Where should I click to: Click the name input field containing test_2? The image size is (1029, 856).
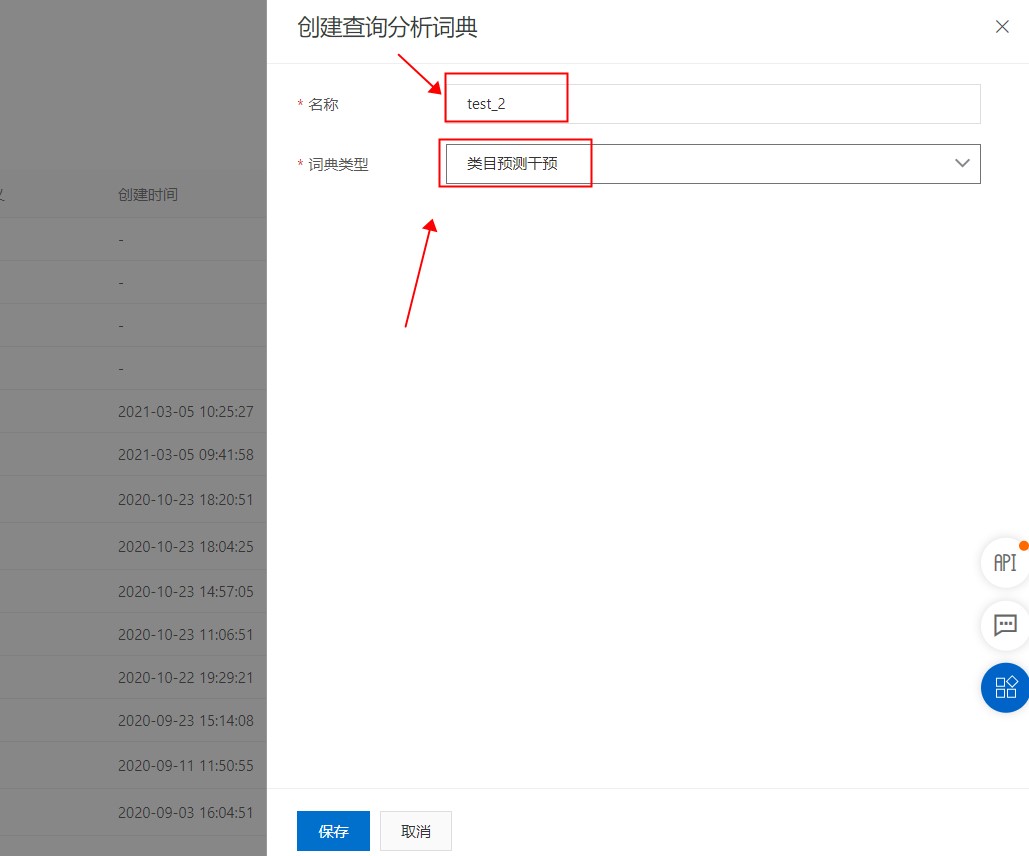tap(713, 104)
